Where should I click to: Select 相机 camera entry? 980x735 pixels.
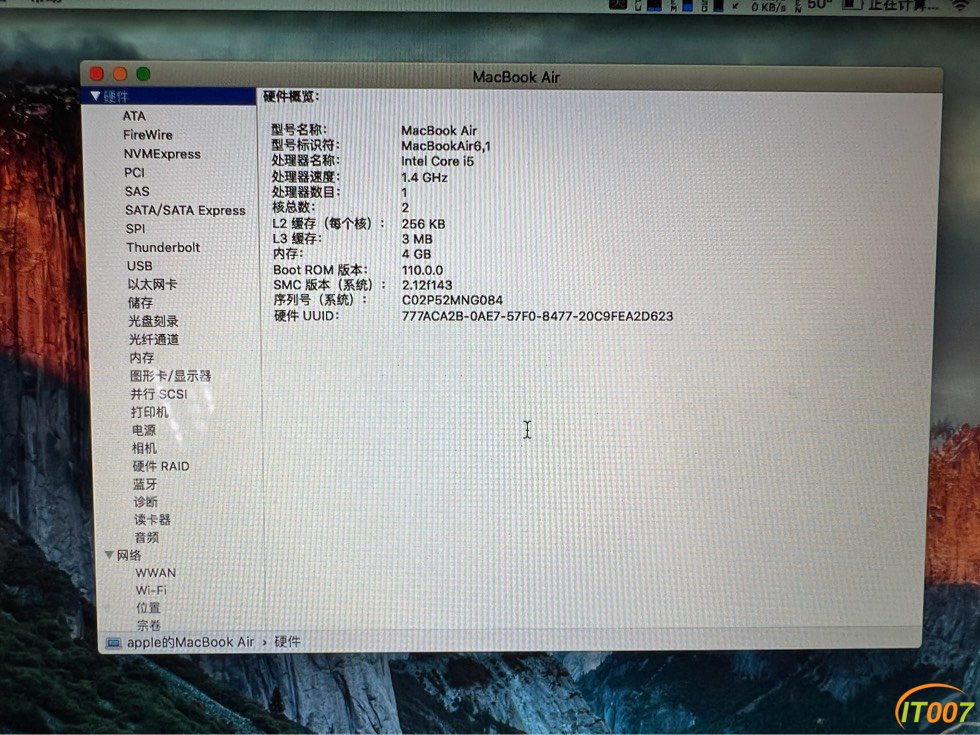144,448
